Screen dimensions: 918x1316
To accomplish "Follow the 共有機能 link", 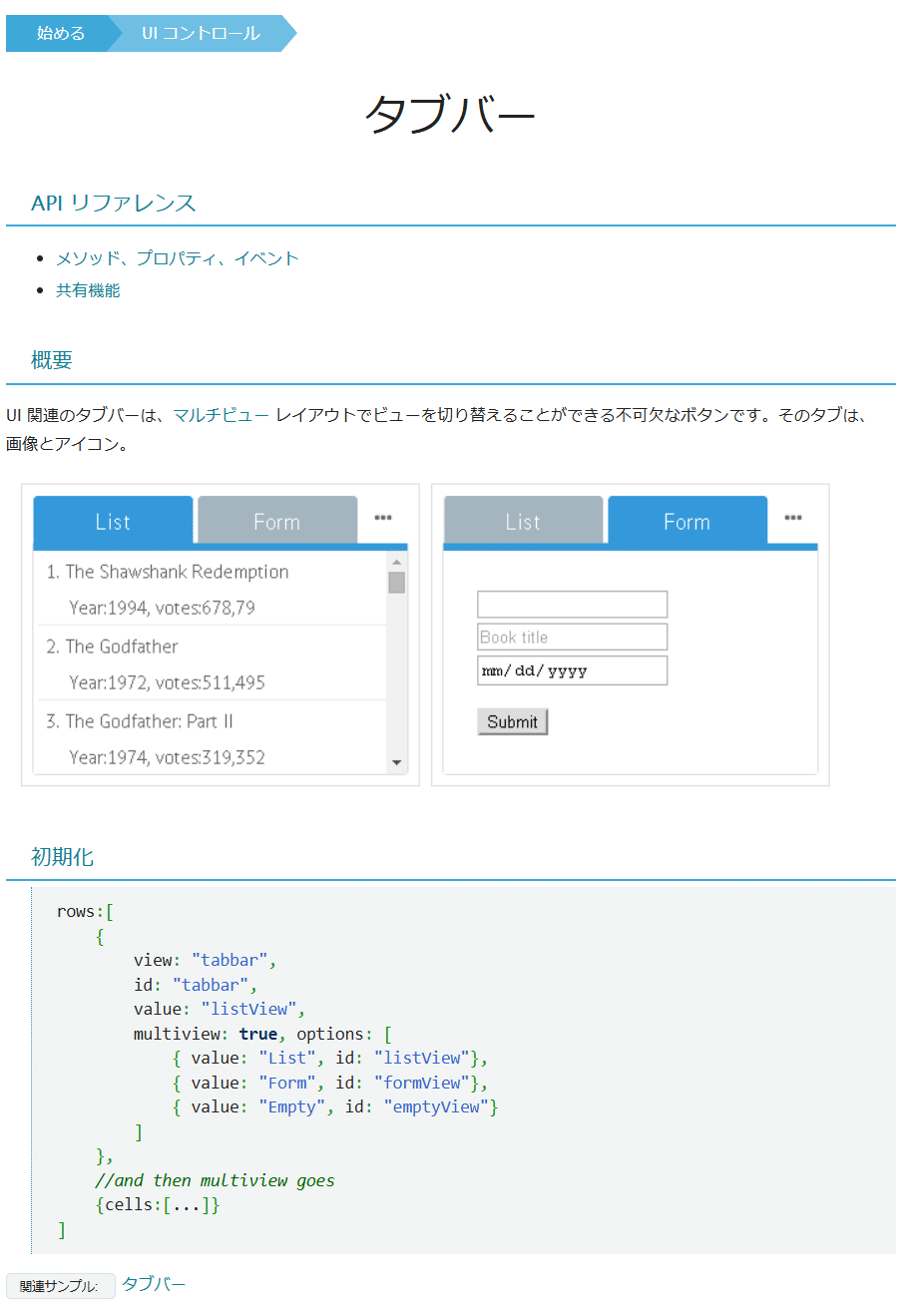I will [89, 290].
